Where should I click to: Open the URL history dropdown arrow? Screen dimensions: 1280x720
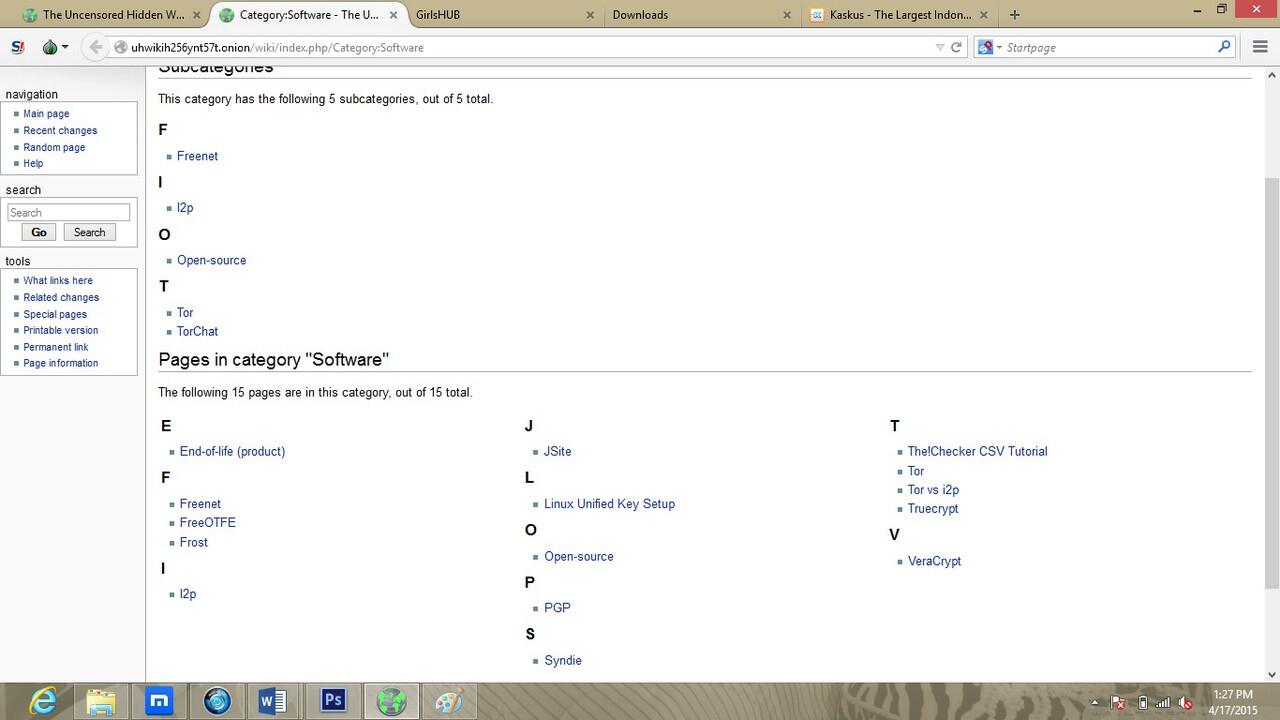[x=940, y=47]
